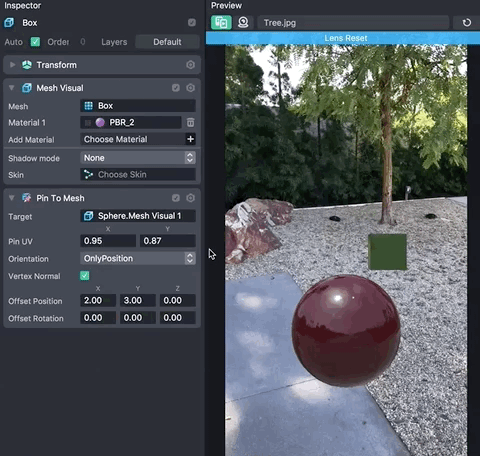The height and width of the screenshot is (456, 480).
Task: Click the Lens Reset refresh icon
Action: [x=467, y=23]
